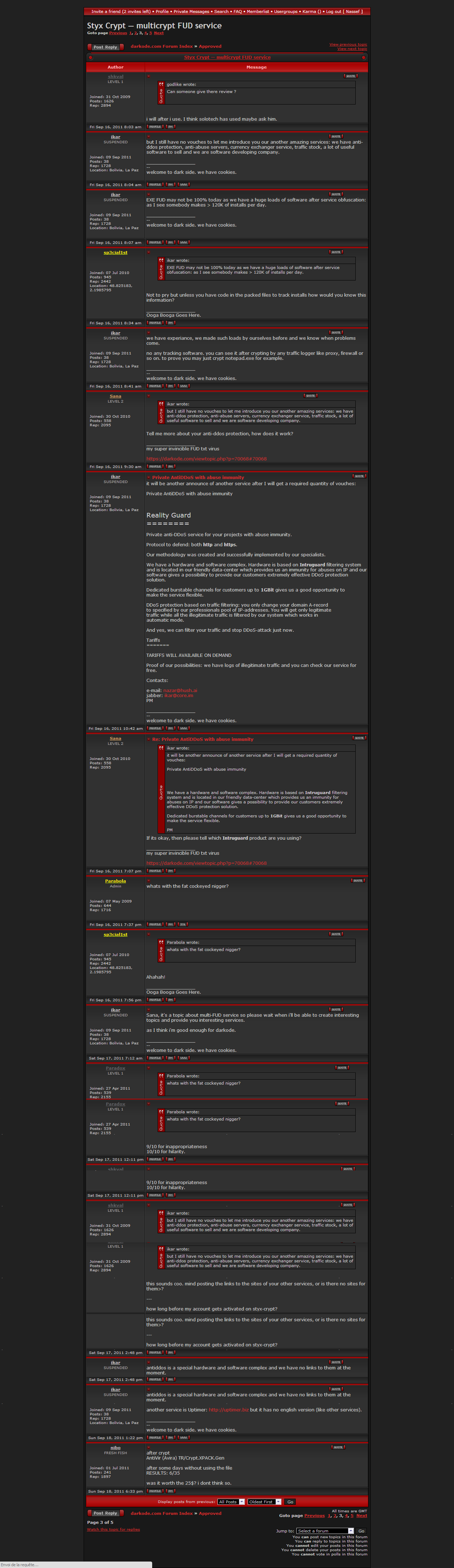454x1568 pixels.
Task: Click the top Post Reply button
Action: point(105,47)
